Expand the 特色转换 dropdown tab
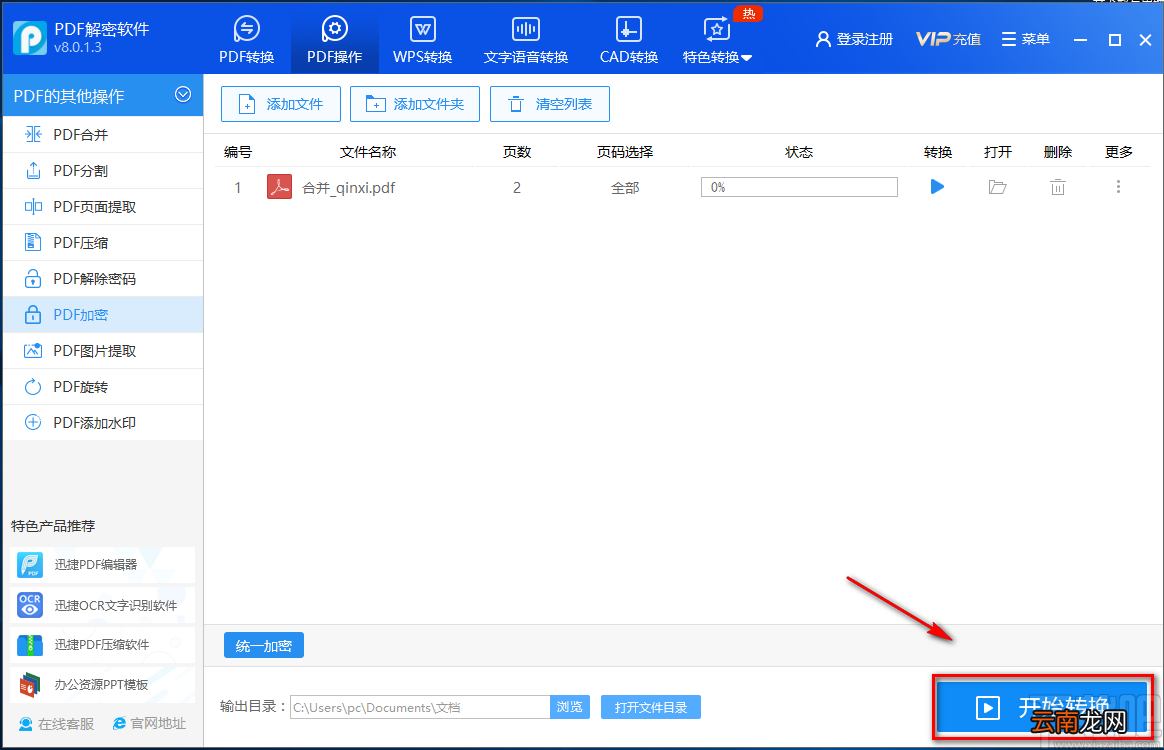Screen dimensions: 1164x750 pos(717,39)
